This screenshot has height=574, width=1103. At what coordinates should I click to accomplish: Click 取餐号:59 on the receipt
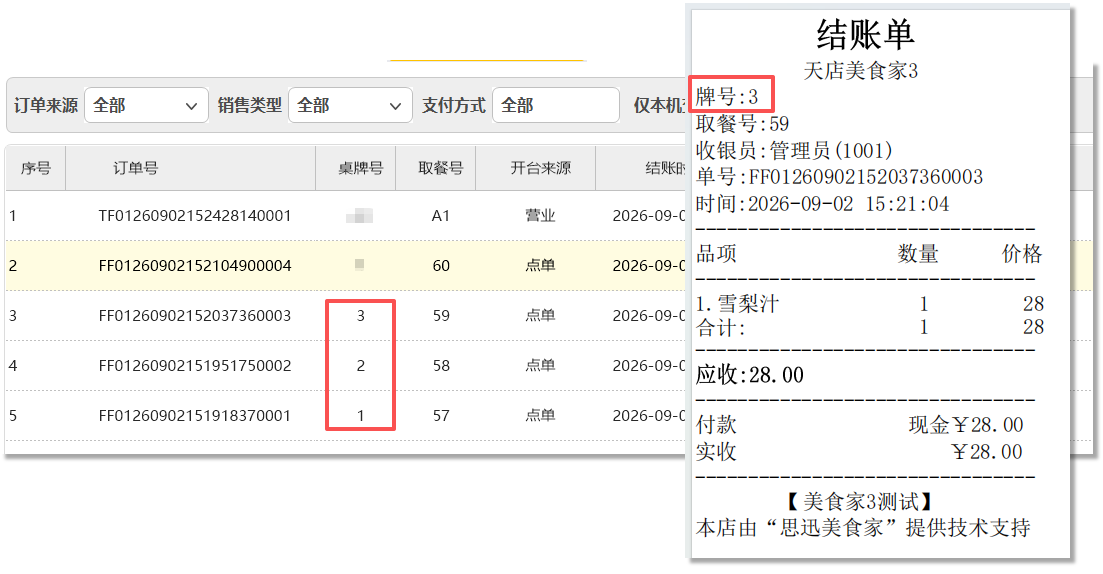pos(742,124)
